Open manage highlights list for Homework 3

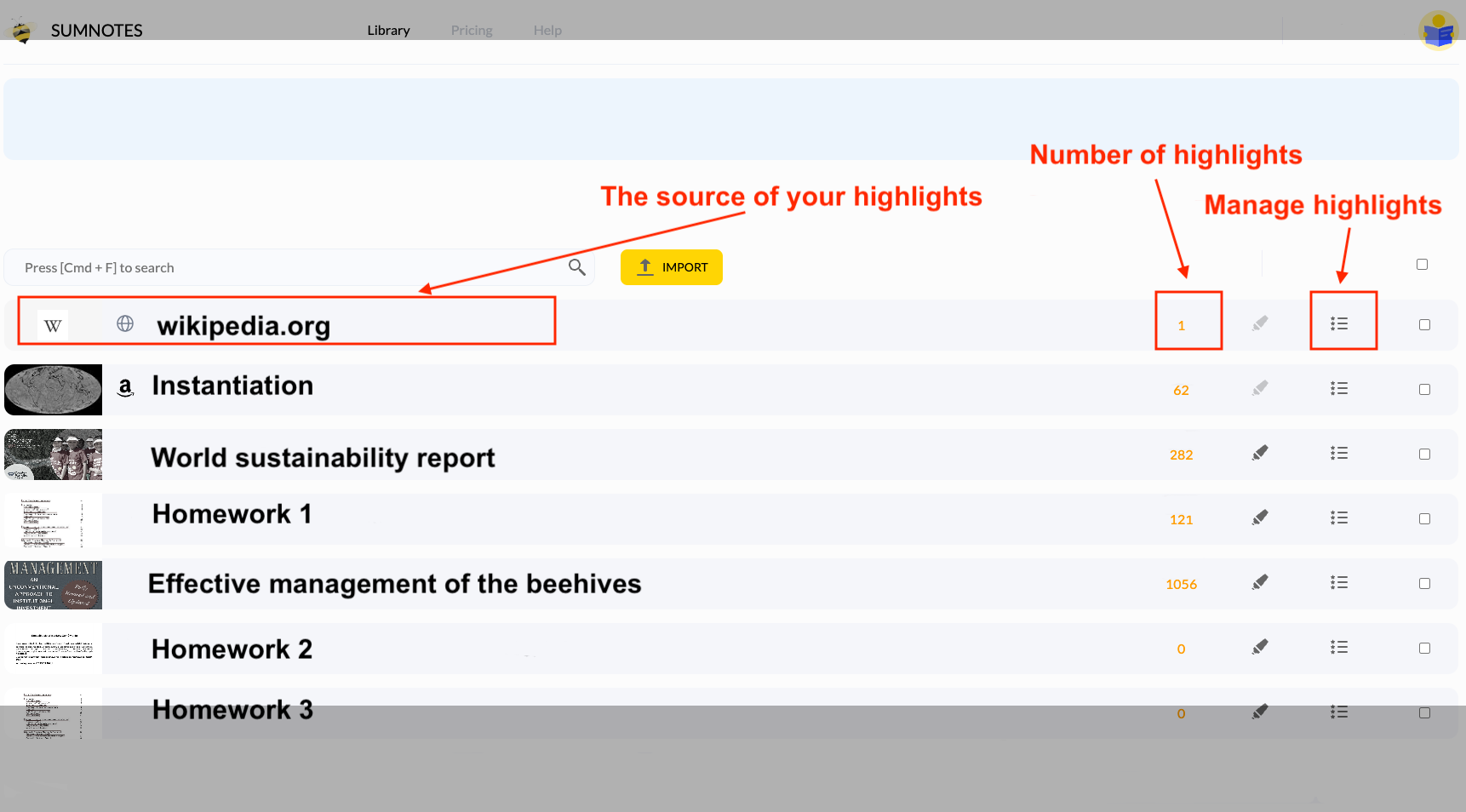click(x=1339, y=712)
